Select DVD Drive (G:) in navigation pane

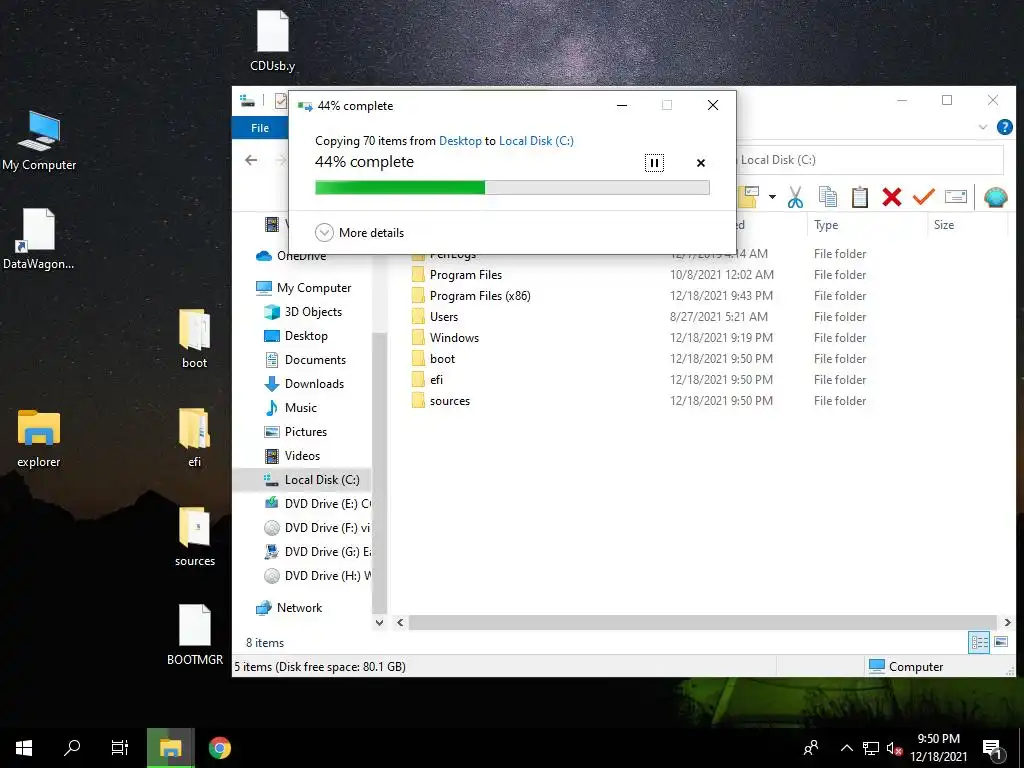[317, 552]
